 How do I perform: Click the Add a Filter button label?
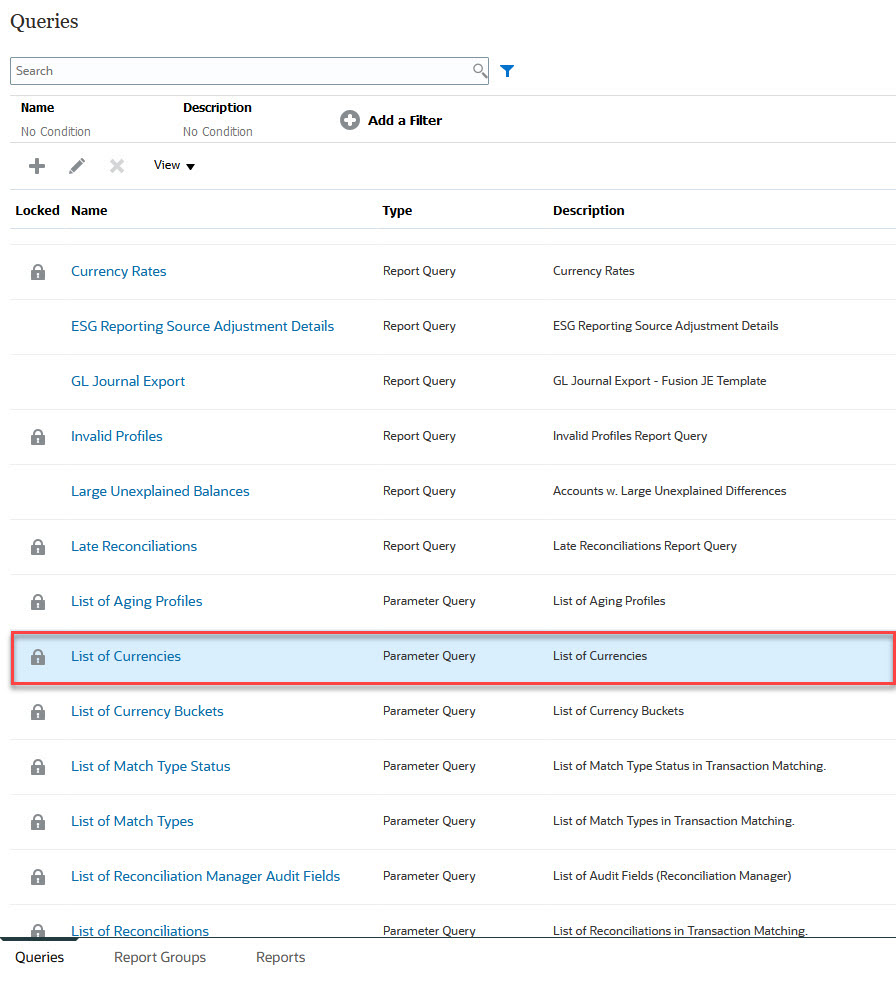(405, 120)
